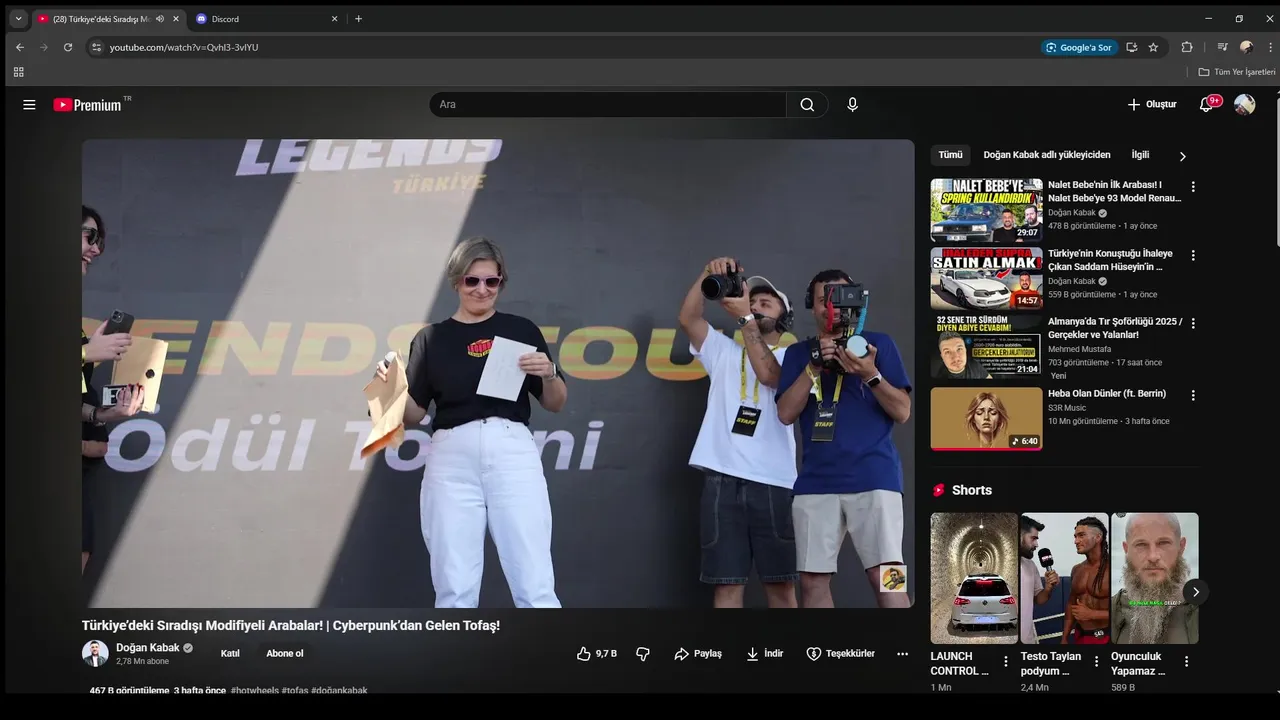Bookmark this page with the star
This screenshot has height=720, width=1280.
click(x=1153, y=47)
